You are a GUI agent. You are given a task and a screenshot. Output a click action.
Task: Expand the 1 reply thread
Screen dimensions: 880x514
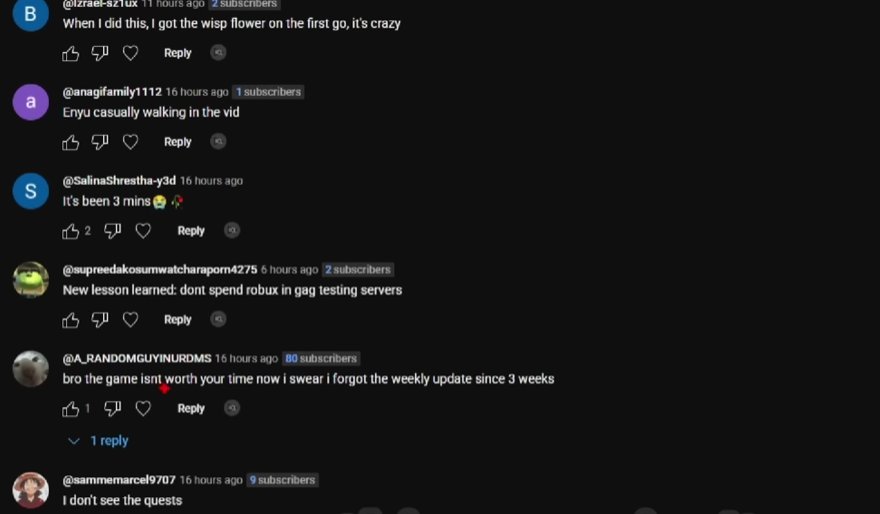99,441
